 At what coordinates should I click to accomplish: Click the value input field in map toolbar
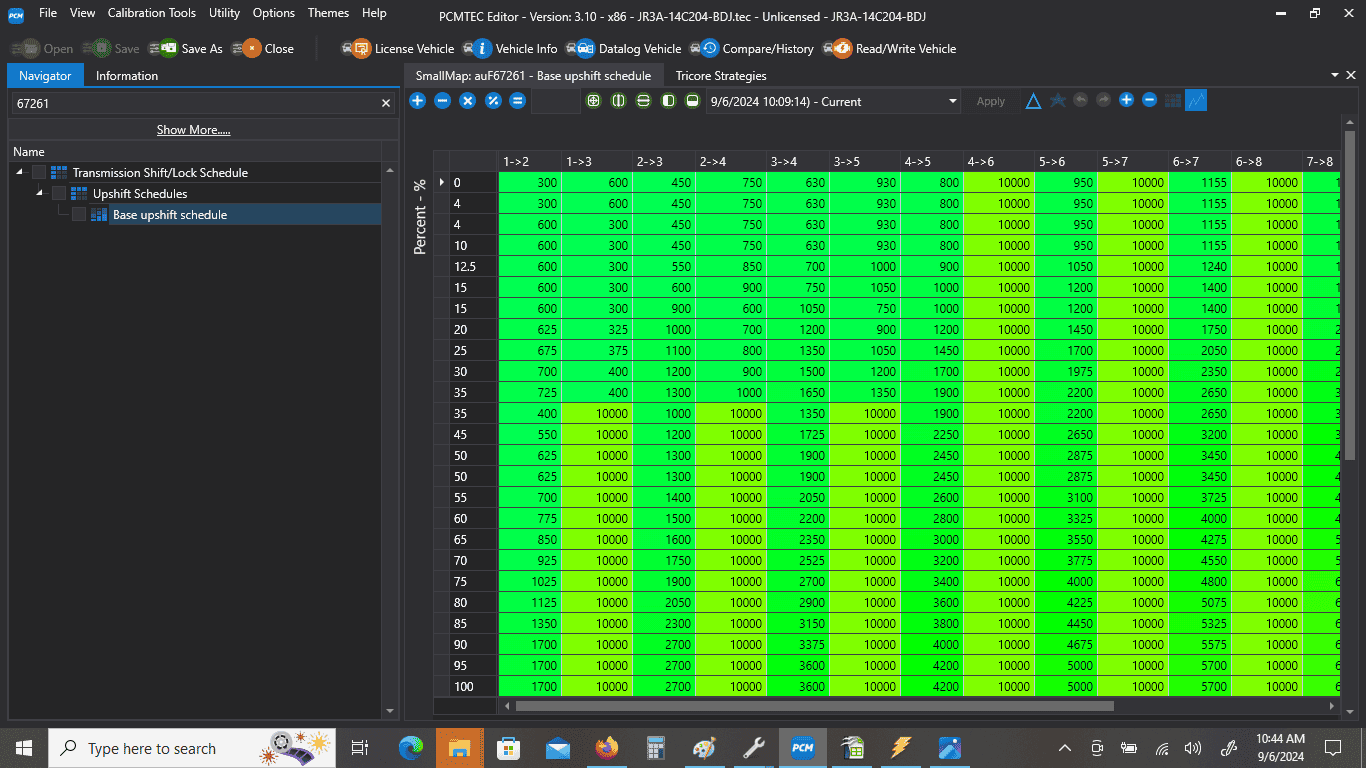click(x=556, y=101)
